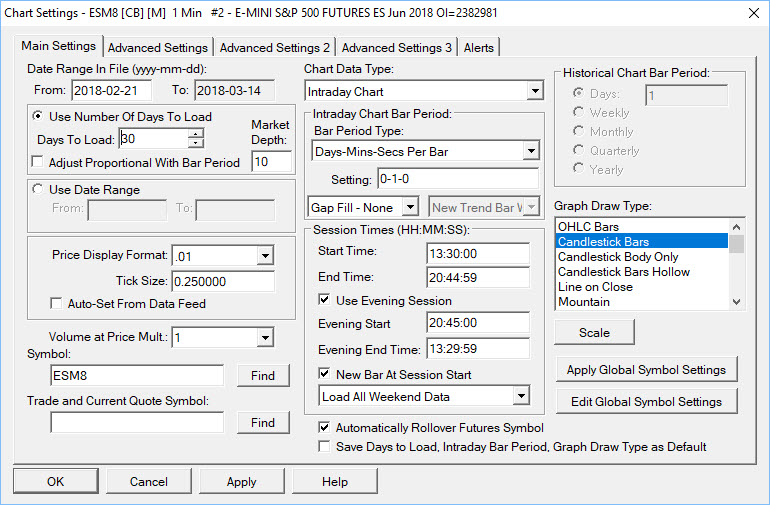Open the Gap Fill dropdown
This screenshot has height=505, width=770.
click(x=411, y=207)
